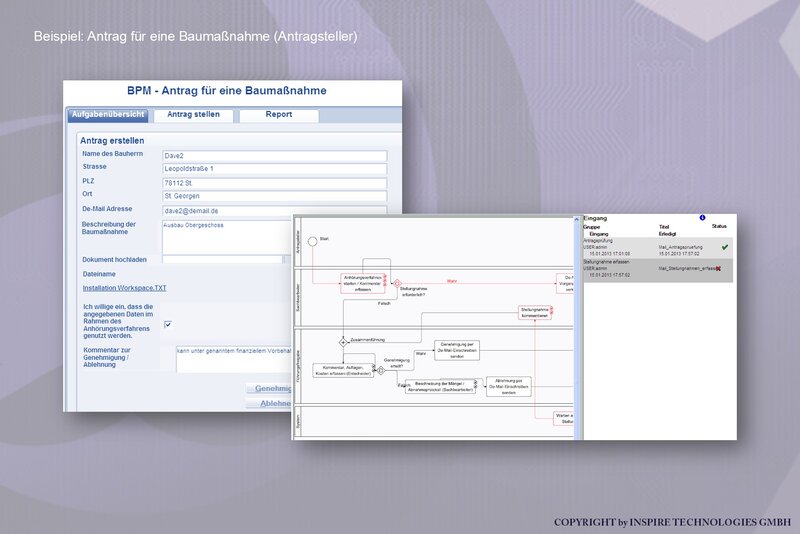800x534 pixels.
Task: Collapse the diagram panel with the top arrow
Action: coord(577,219)
